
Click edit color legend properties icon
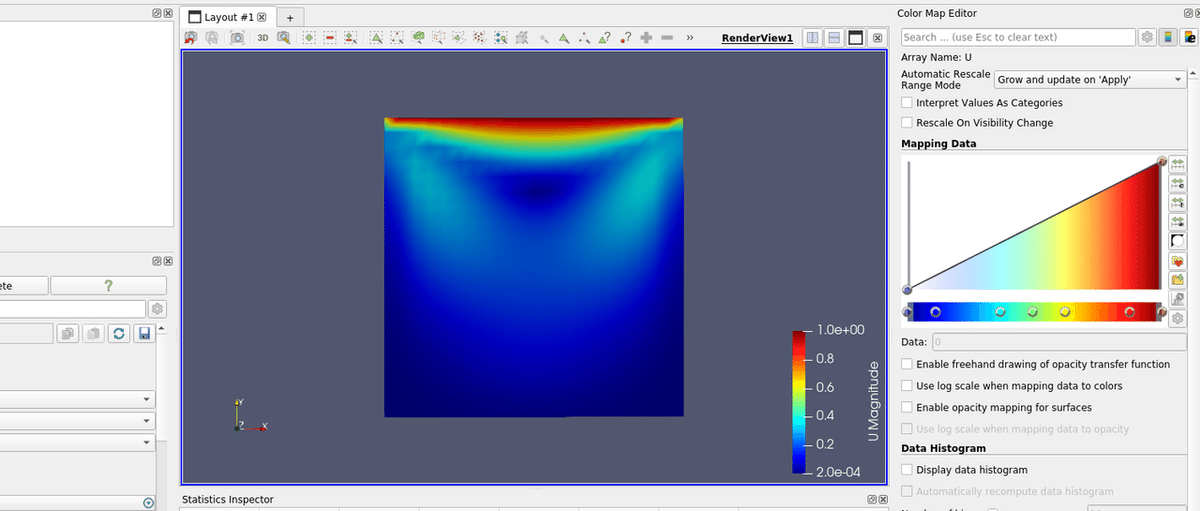click(x=1189, y=37)
